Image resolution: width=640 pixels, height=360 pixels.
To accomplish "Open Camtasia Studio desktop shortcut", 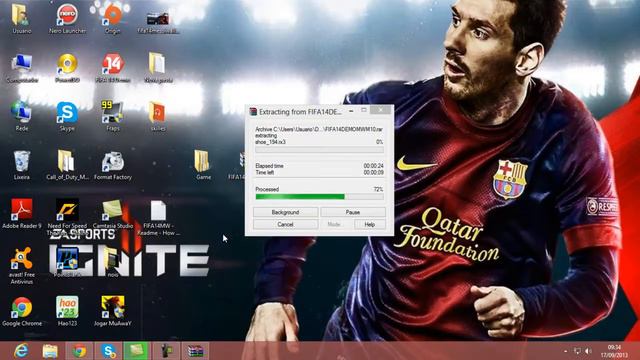I will pyautogui.click(x=113, y=213).
